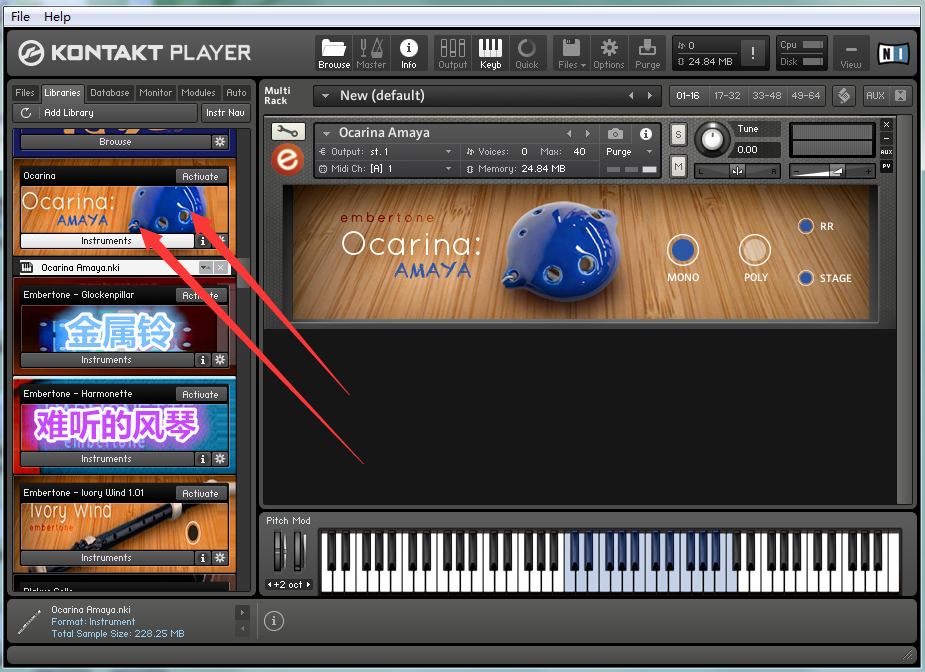Switch to the Modules tab
The width and height of the screenshot is (925, 672).
(x=198, y=93)
